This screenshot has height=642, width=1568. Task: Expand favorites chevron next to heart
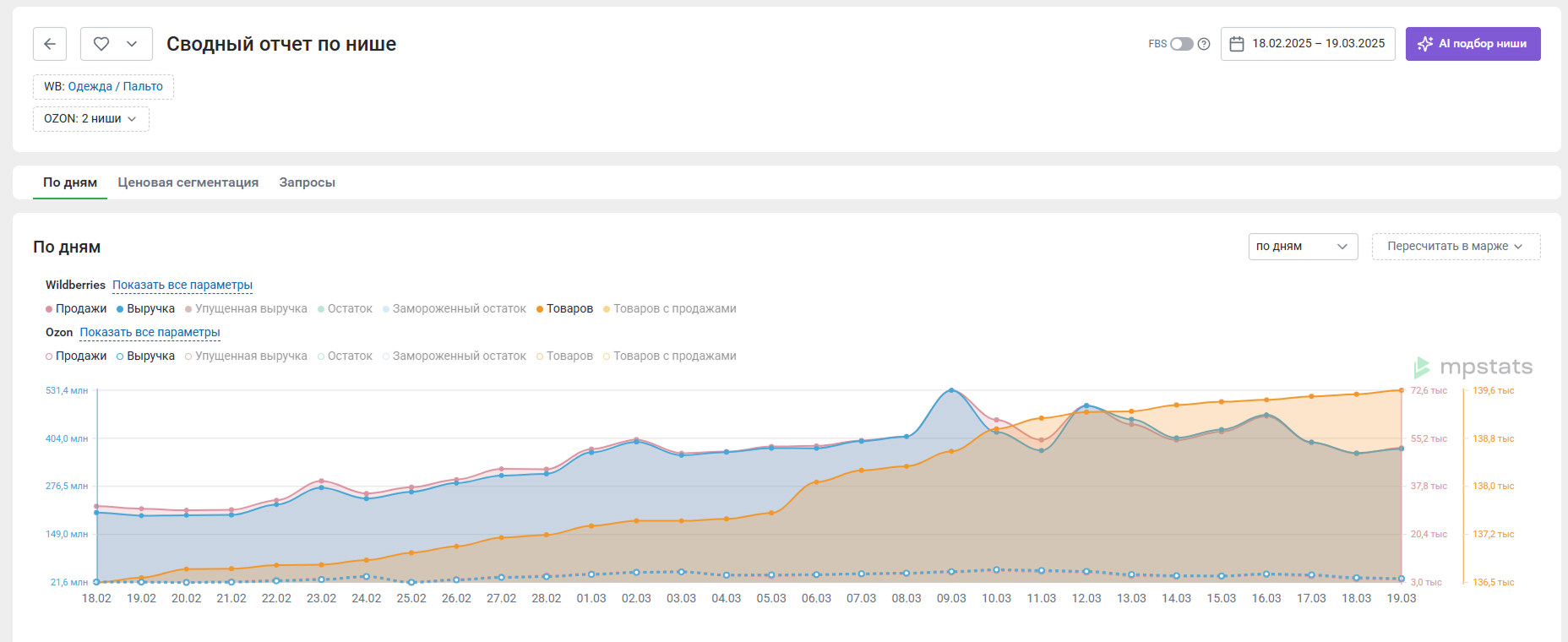tap(132, 44)
